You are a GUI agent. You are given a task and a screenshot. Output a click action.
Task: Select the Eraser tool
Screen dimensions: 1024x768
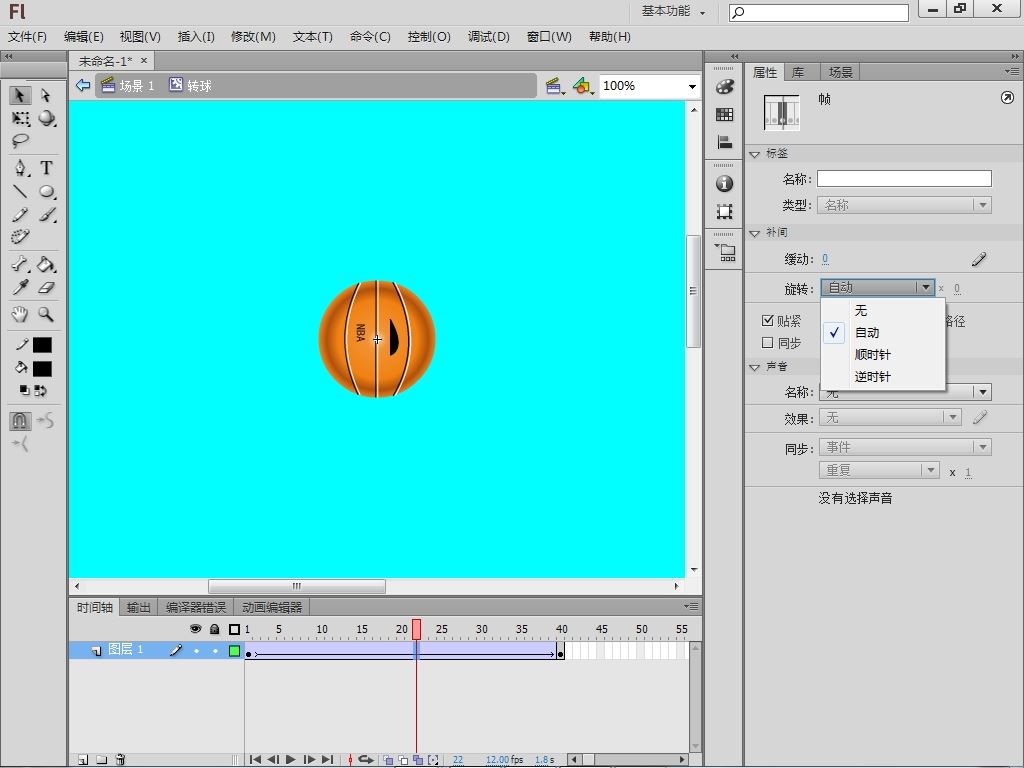[46, 288]
